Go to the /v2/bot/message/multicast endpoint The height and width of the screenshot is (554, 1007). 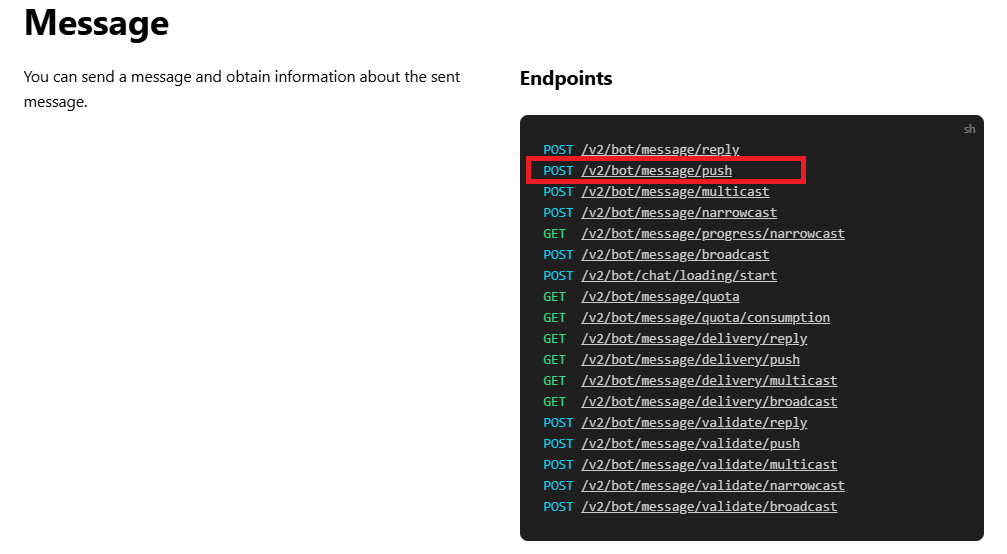pos(675,192)
